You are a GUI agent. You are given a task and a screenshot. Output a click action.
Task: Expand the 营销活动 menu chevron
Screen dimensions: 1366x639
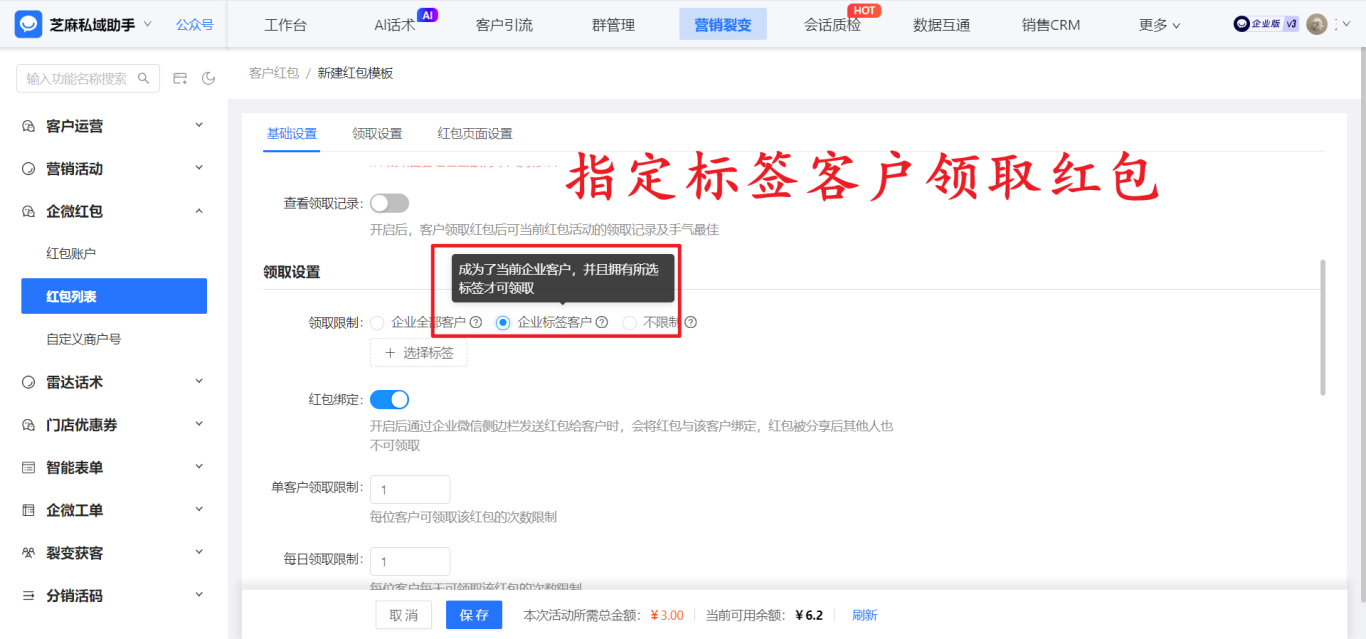pyautogui.click(x=199, y=168)
